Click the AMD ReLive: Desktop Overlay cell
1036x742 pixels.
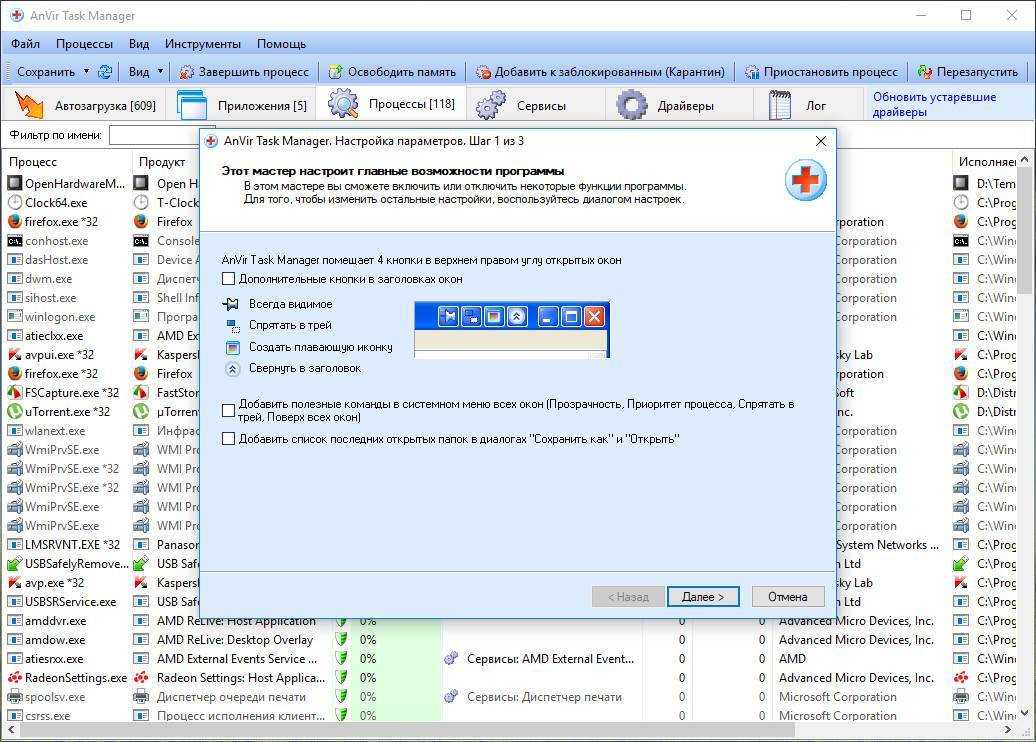235,640
